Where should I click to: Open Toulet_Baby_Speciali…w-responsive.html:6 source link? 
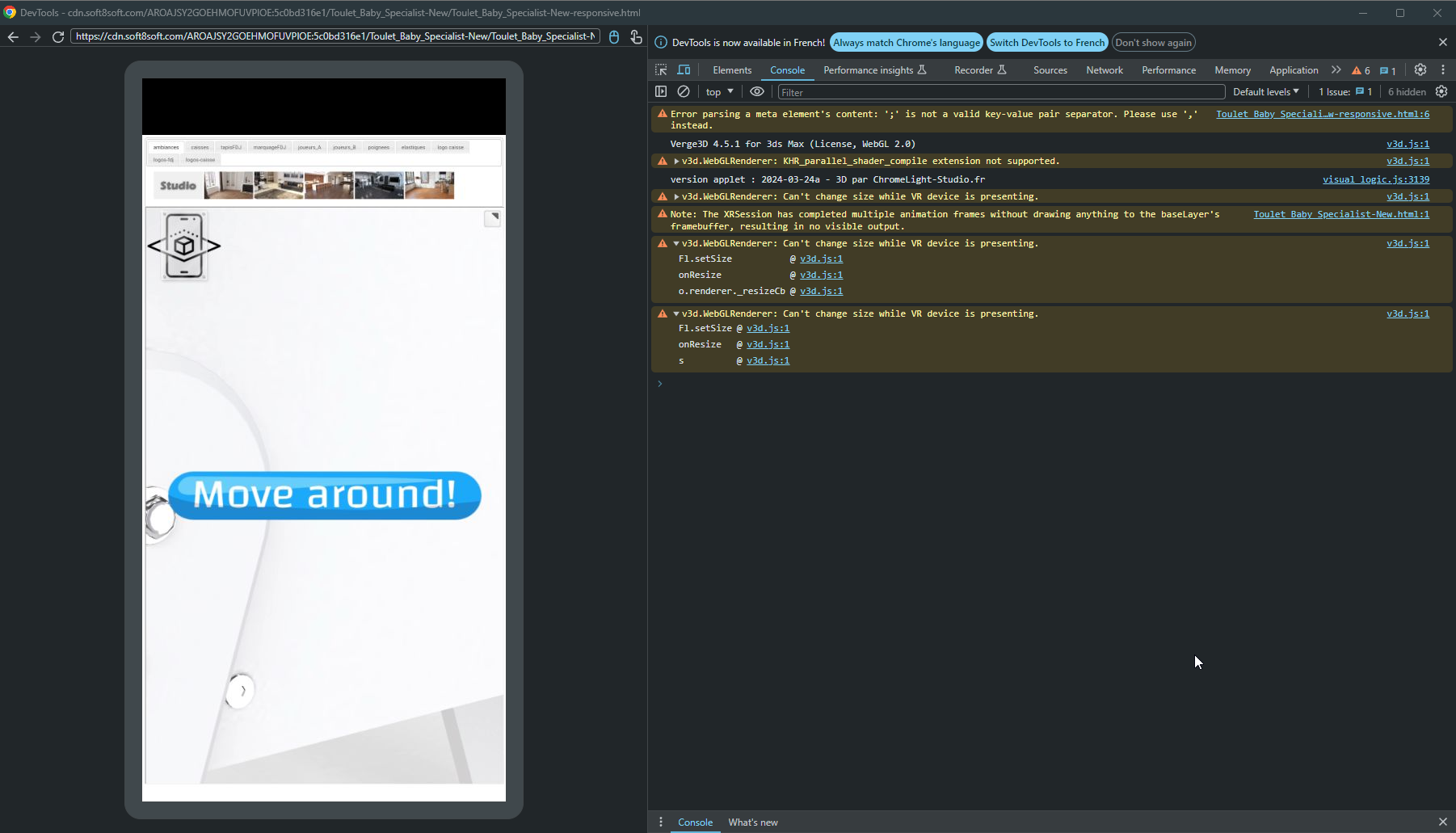[x=1323, y=114]
